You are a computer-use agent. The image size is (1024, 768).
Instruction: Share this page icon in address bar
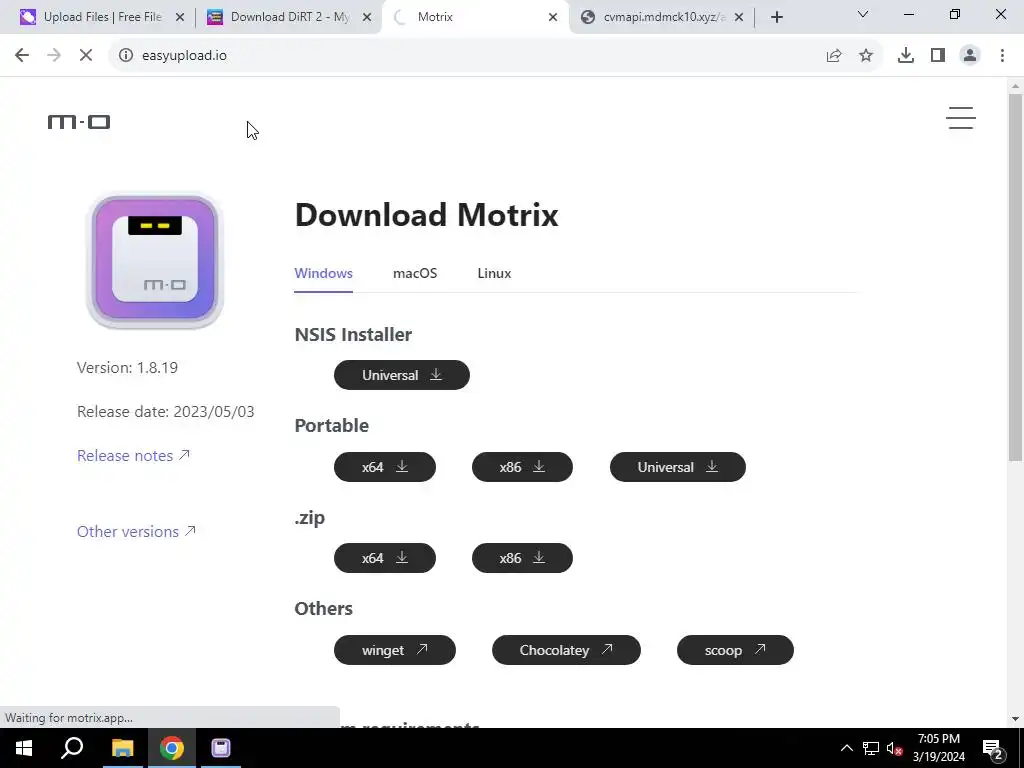pos(834,55)
